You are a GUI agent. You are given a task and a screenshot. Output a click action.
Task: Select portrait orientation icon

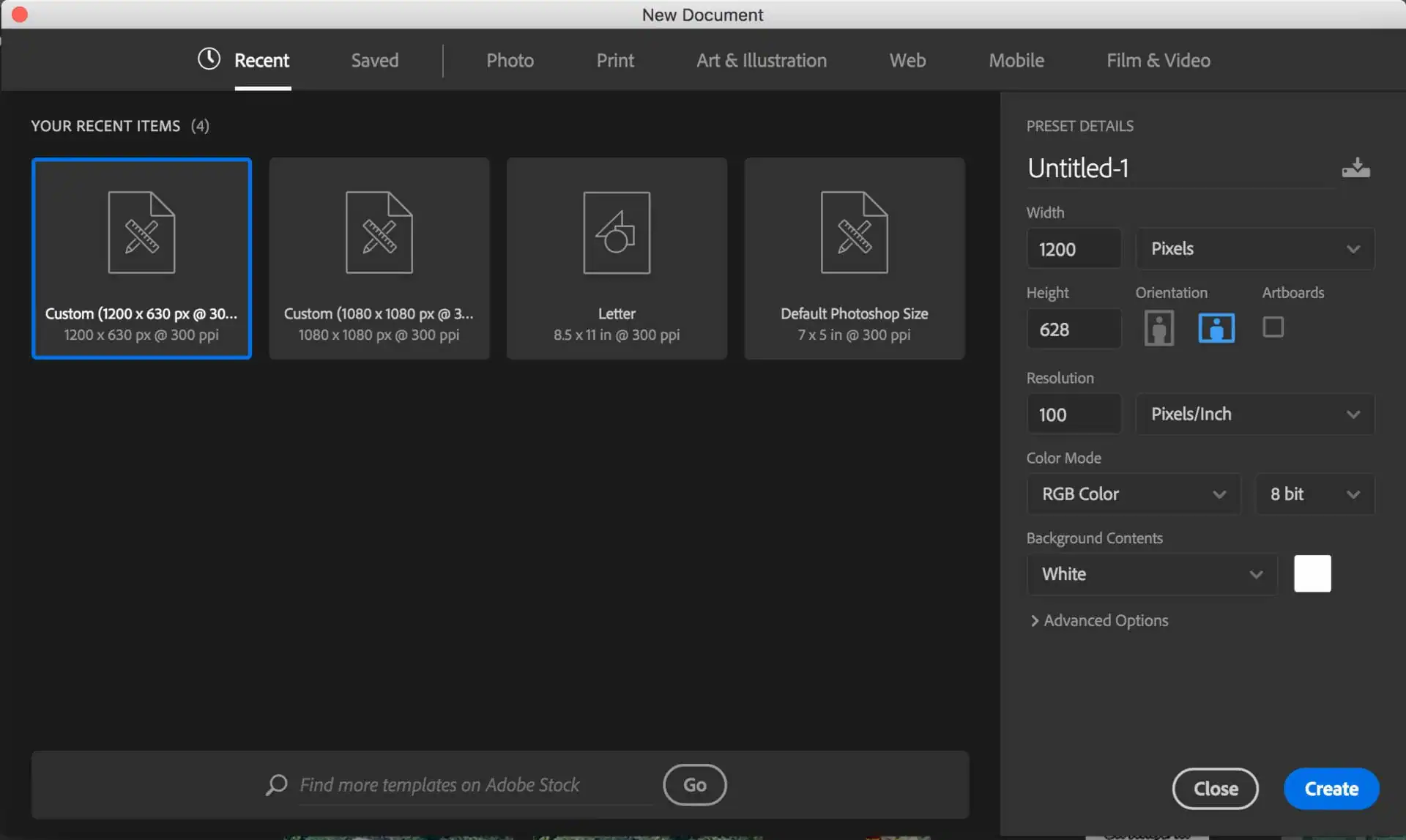point(1158,328)
